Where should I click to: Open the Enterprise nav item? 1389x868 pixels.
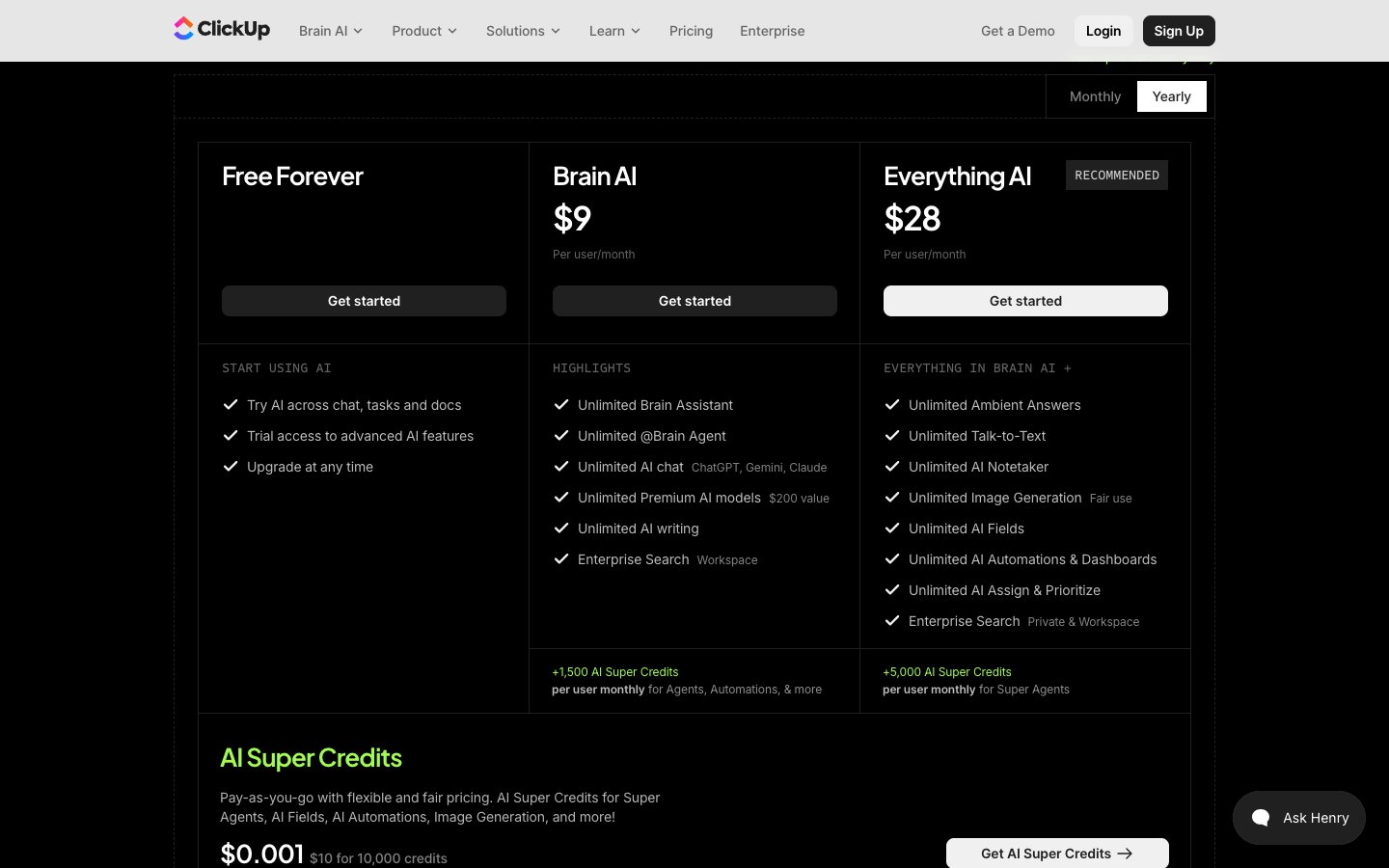point(772,31)
